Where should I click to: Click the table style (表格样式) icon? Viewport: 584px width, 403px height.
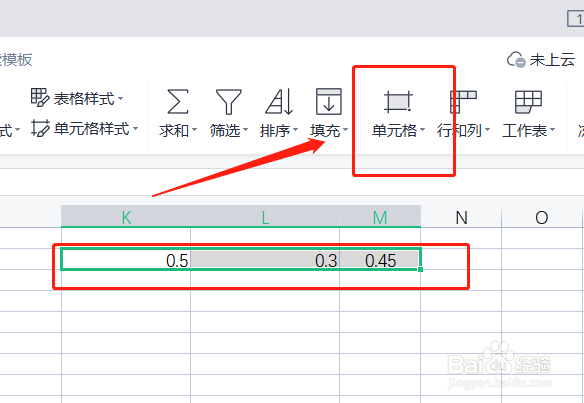pyautogui.click(x=40, y=98)
